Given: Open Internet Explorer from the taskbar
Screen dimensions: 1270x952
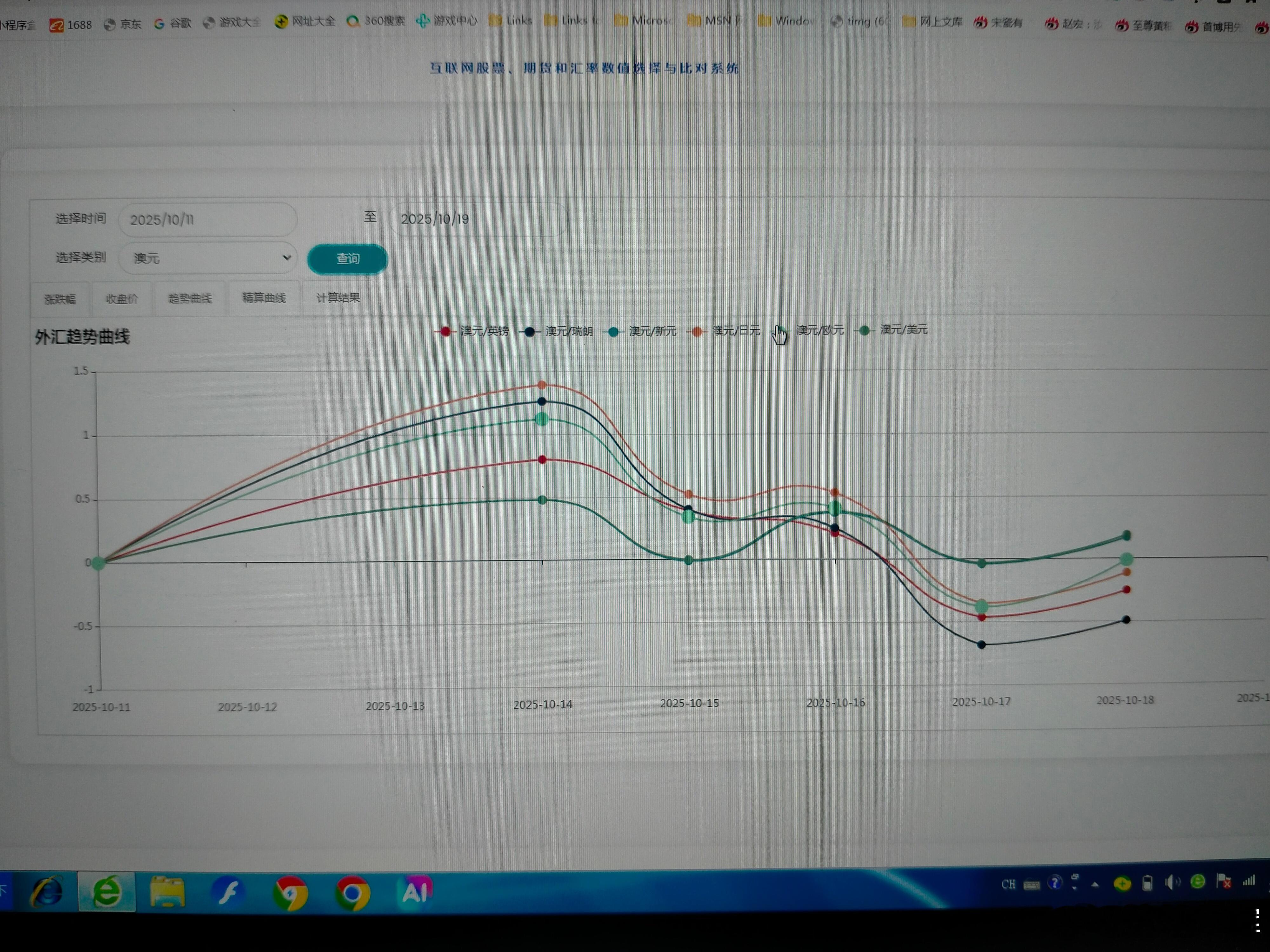Looking at the screenshot, I should tap(47, 892).
